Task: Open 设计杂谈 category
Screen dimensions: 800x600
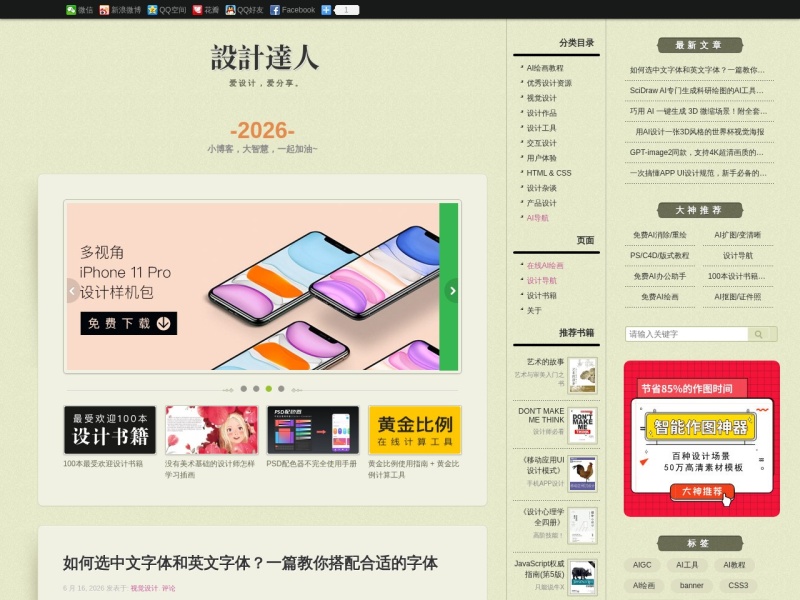Action: (x=541, y=188)
